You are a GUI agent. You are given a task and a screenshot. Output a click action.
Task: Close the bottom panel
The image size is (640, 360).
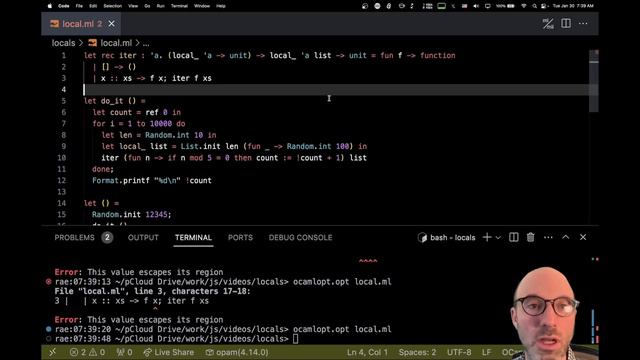pyautogui.click(x=583, y=237)
